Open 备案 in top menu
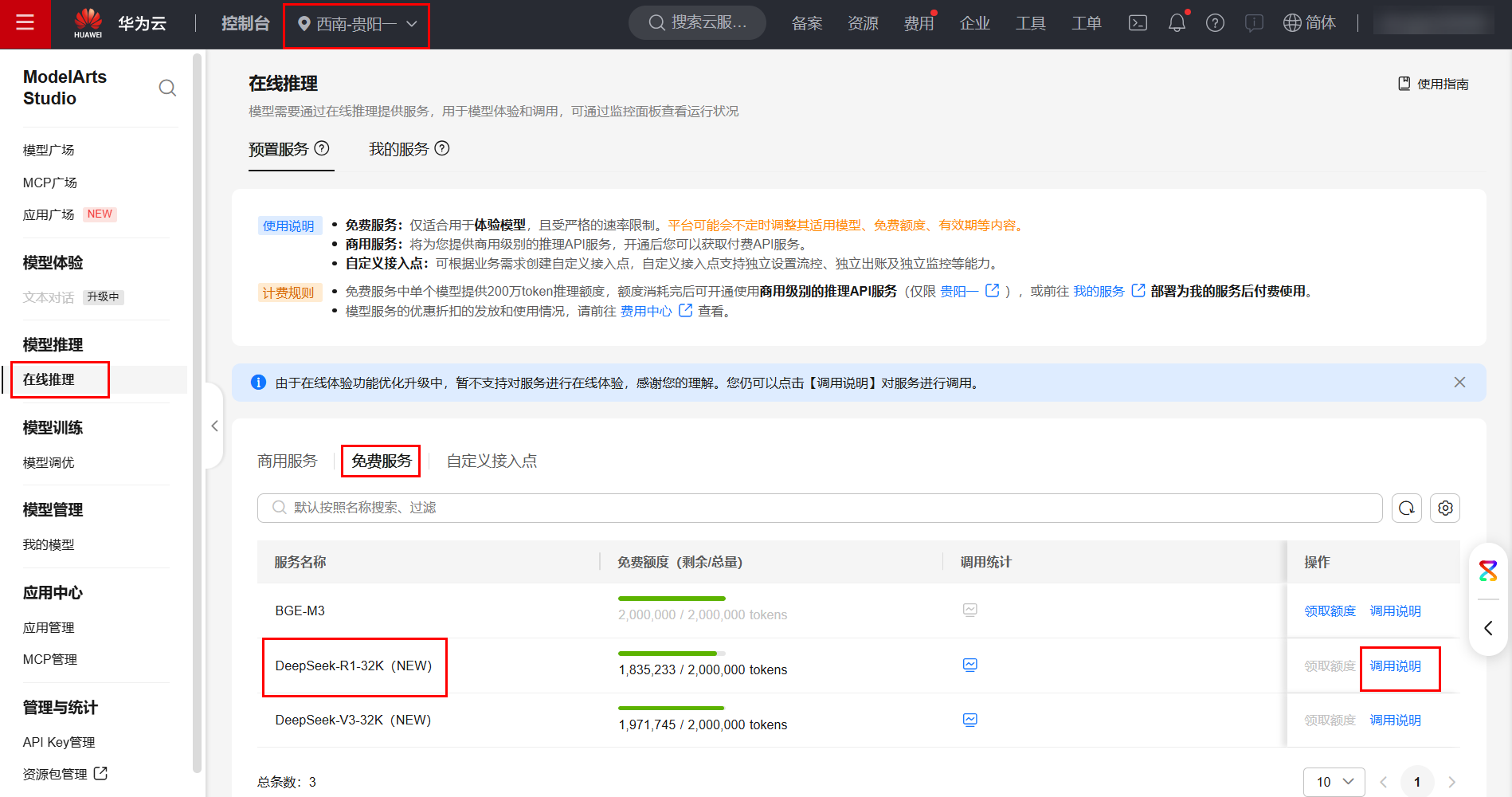This screenshot has width=1512, height=797. (x=807, y=23)
